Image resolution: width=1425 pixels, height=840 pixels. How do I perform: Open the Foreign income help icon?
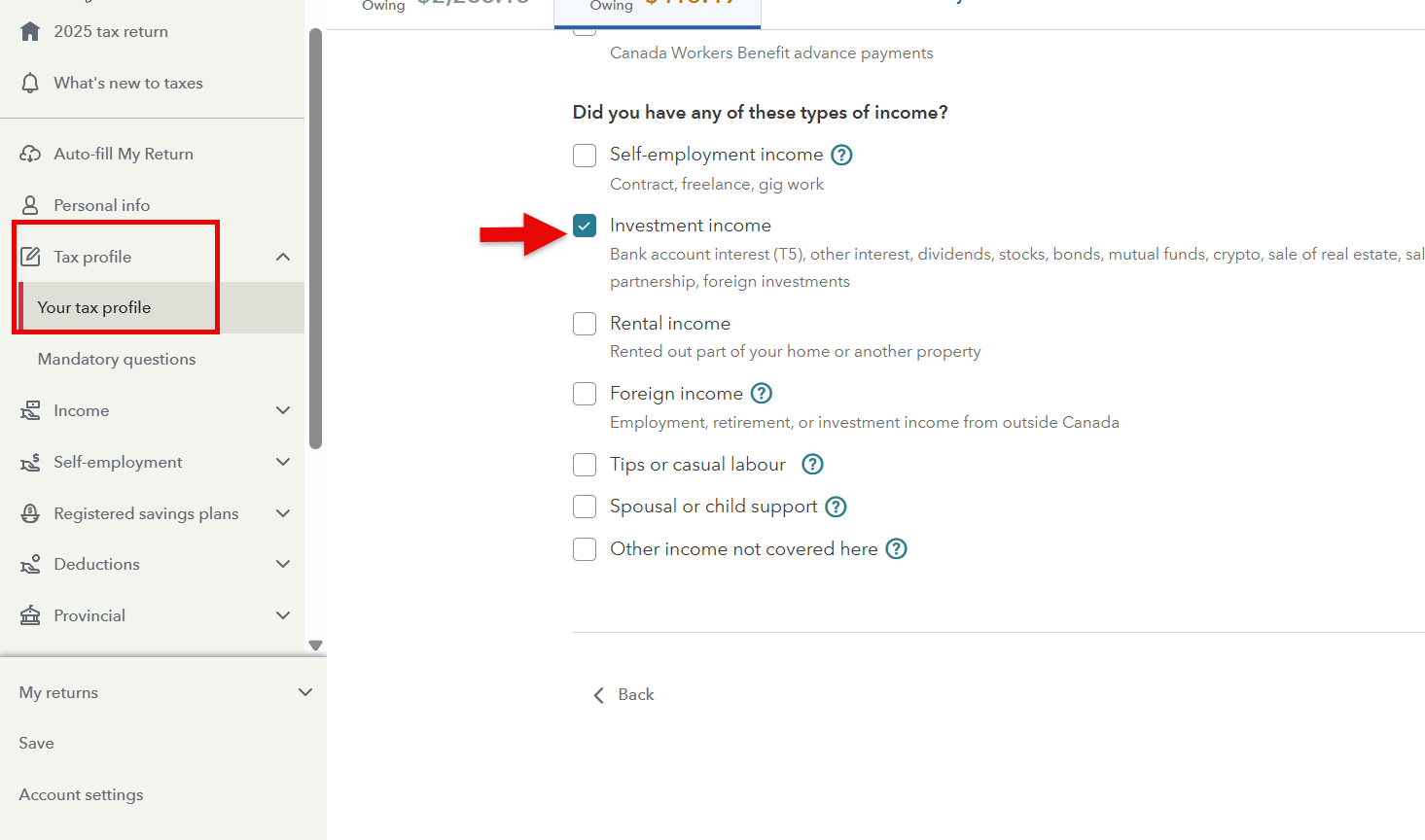point(762,394)
